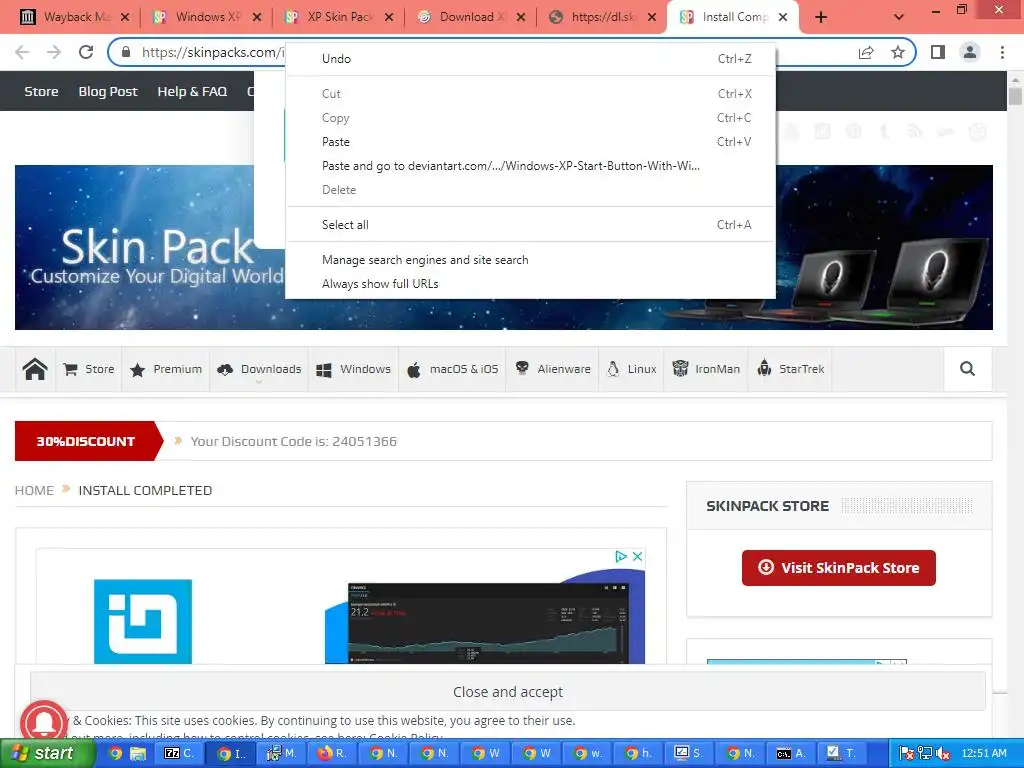1024x768 pixels.
Task: Open the Chrome three-dot menu
Action: (x=1002, y=52)
